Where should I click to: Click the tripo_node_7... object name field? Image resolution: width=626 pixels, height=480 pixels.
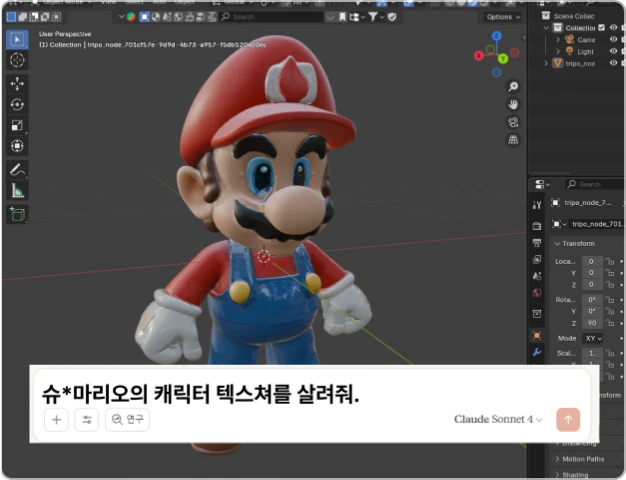click(587, 203)
